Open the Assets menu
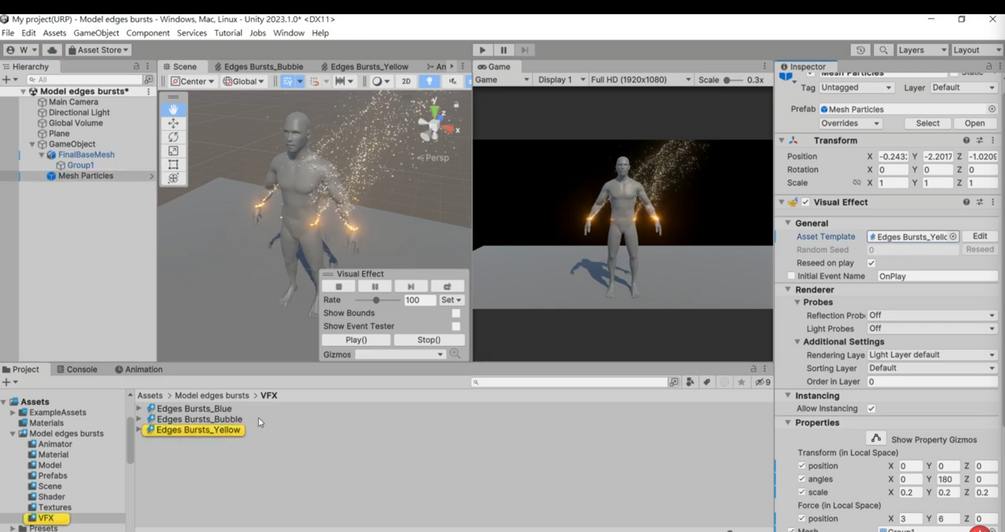 coord(54,33)
